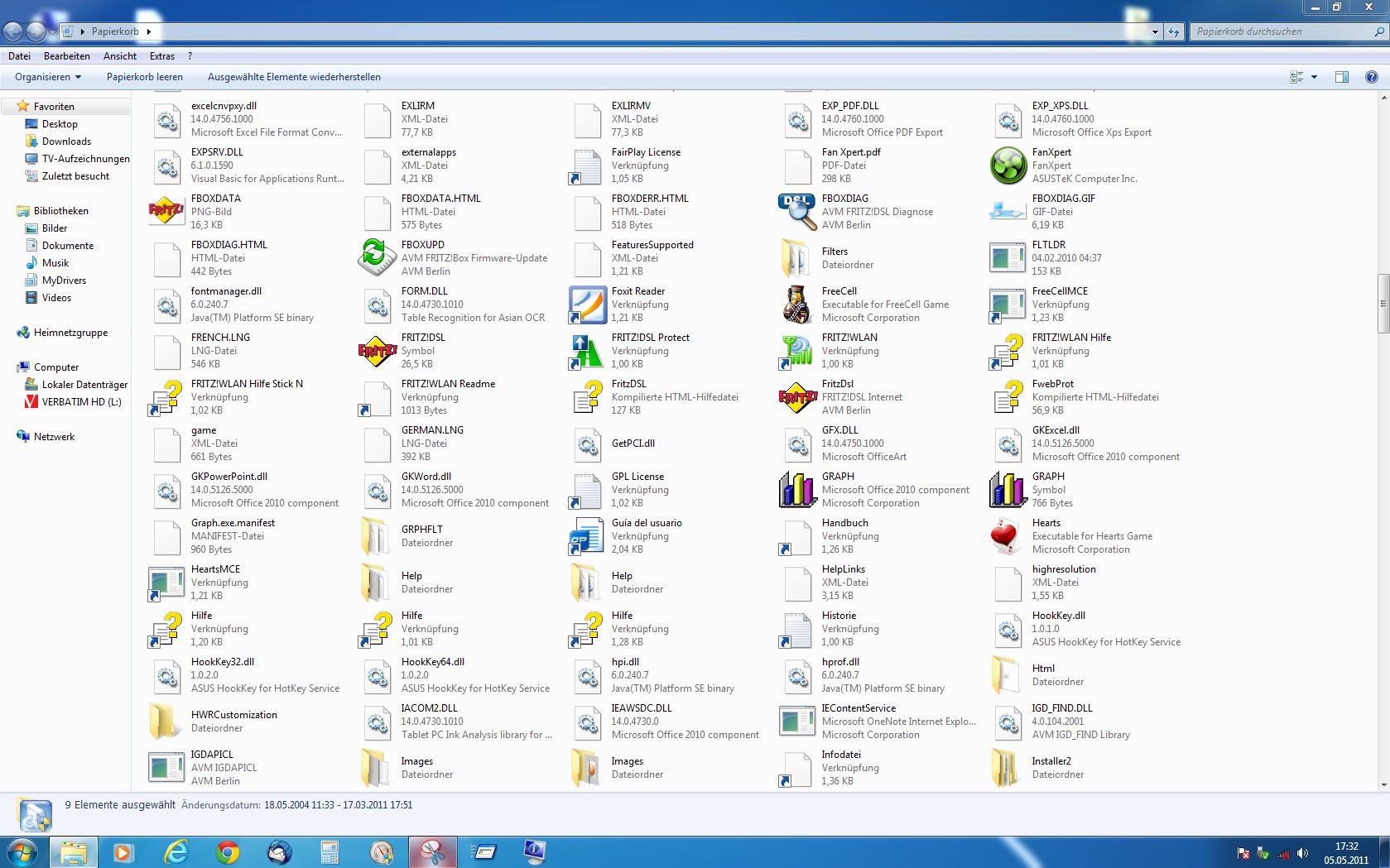Select the IEContentService icon
Viewport: 1390px width, 868px height.
click(x=797, y=722)
